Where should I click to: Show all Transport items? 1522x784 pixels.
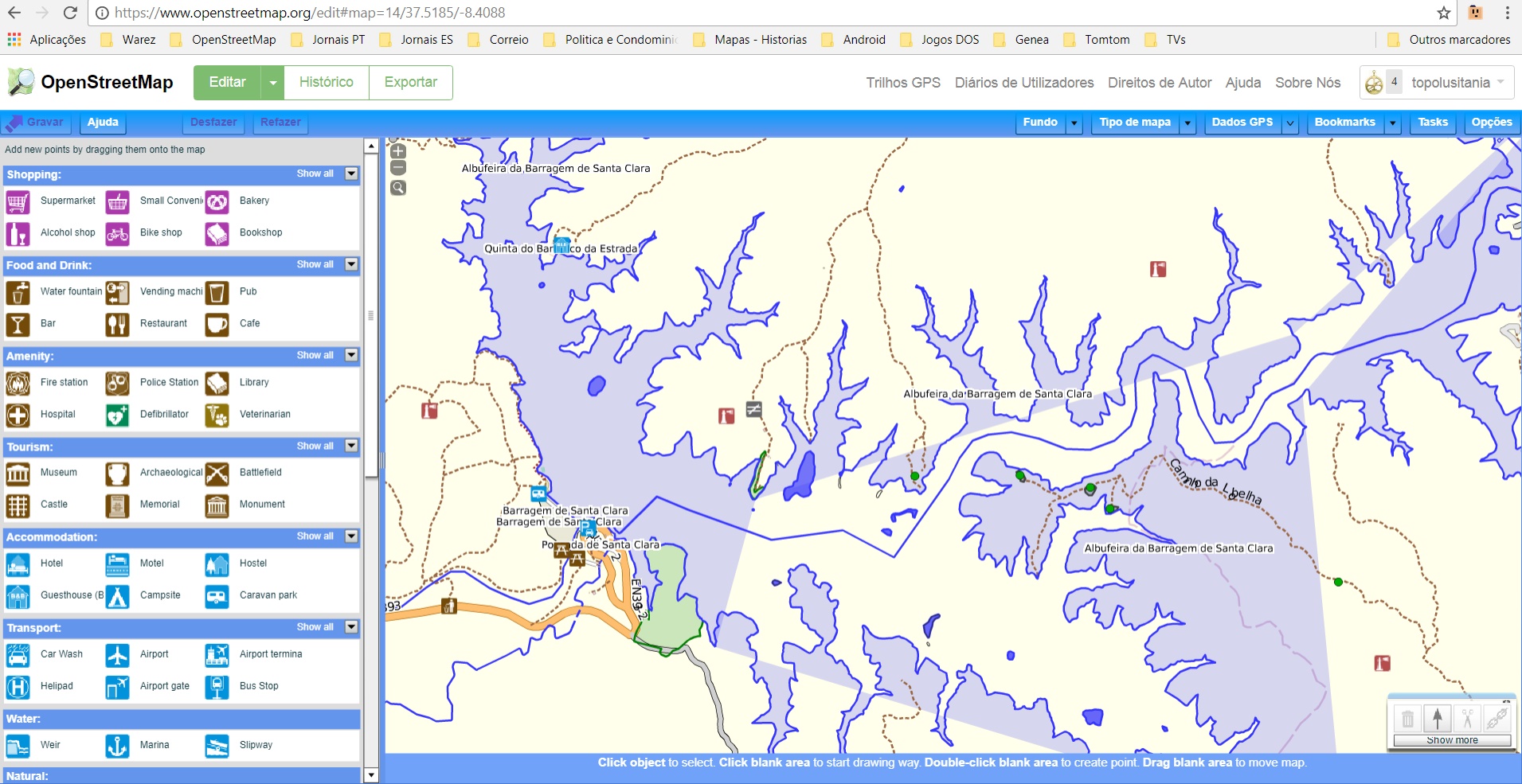point(315,627)
